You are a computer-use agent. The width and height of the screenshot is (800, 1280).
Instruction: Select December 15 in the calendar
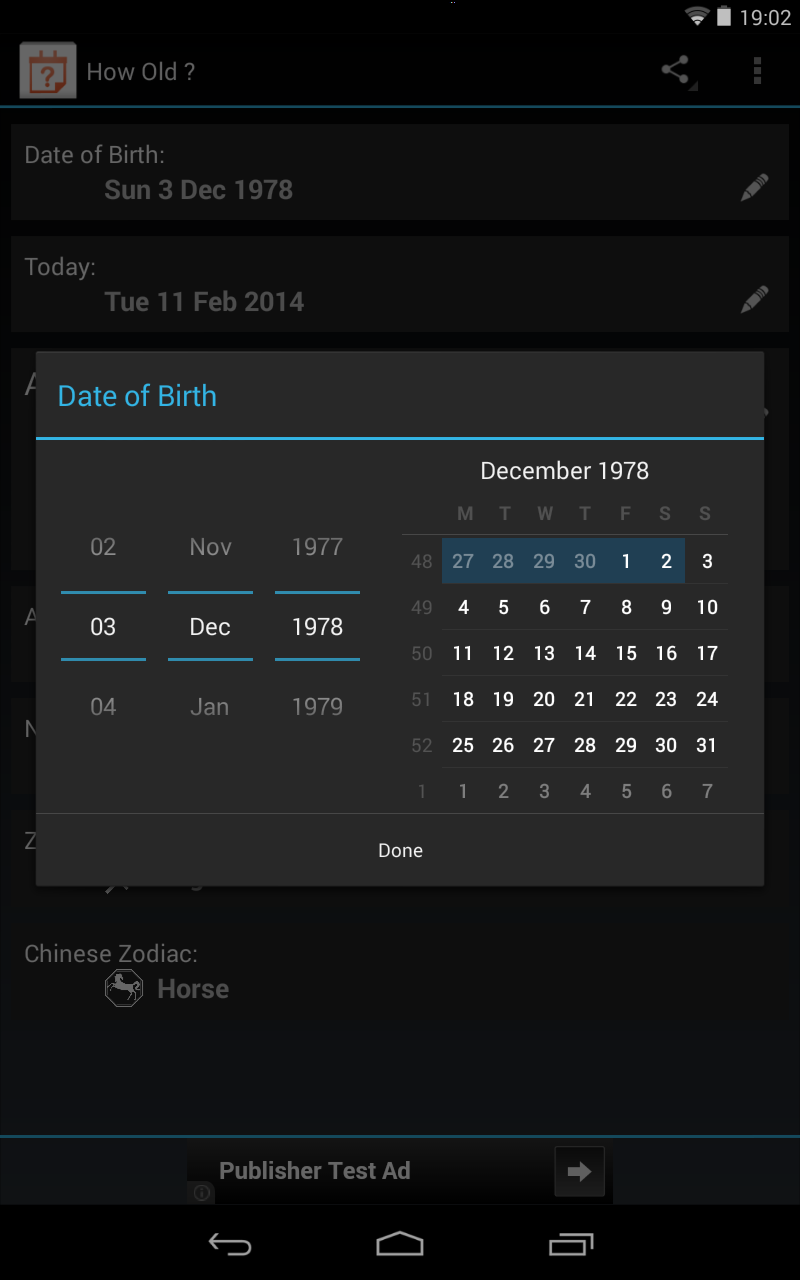tap(626, 653)
